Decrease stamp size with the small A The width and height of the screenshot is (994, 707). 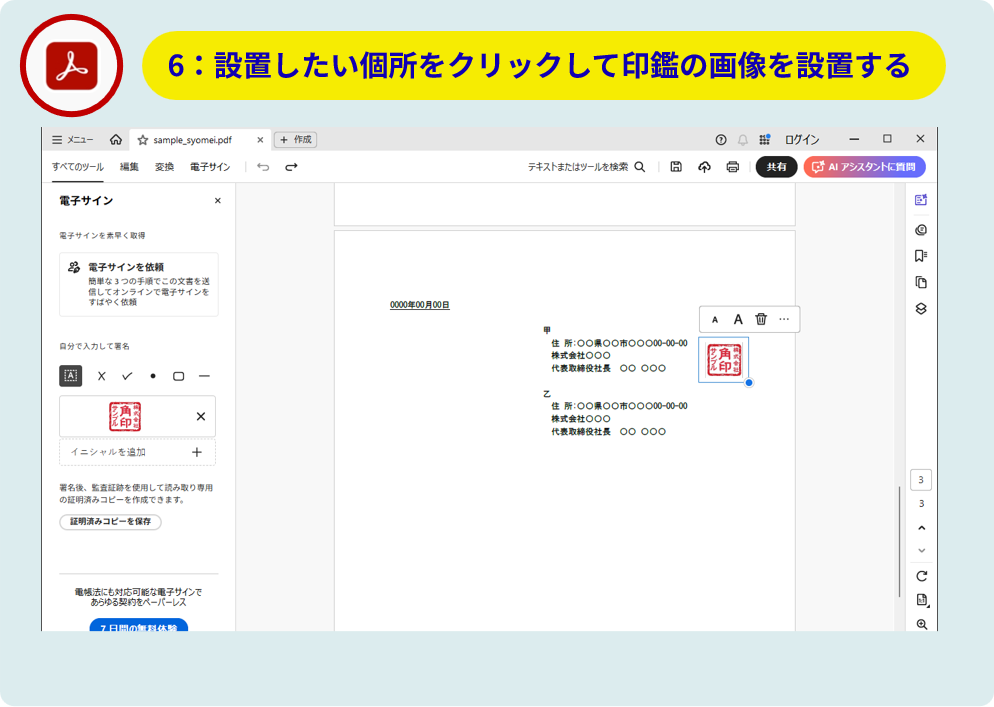(x=715, y=320)
